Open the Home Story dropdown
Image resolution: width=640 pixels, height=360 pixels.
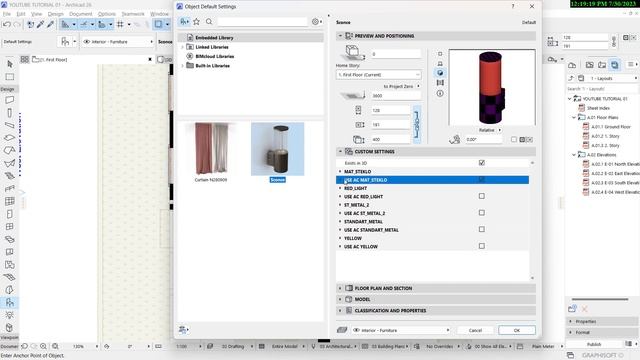pyautogui.click(x=378, y=75)
